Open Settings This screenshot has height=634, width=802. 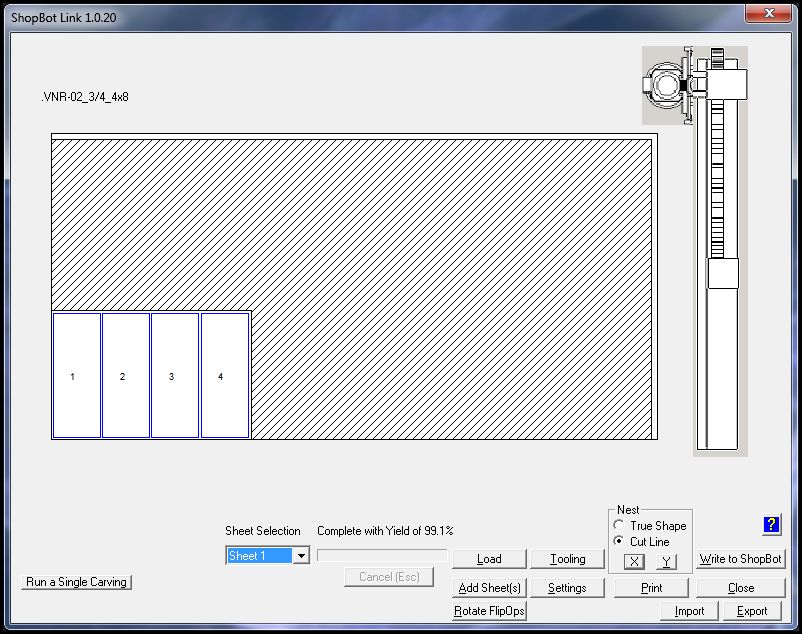567,588
